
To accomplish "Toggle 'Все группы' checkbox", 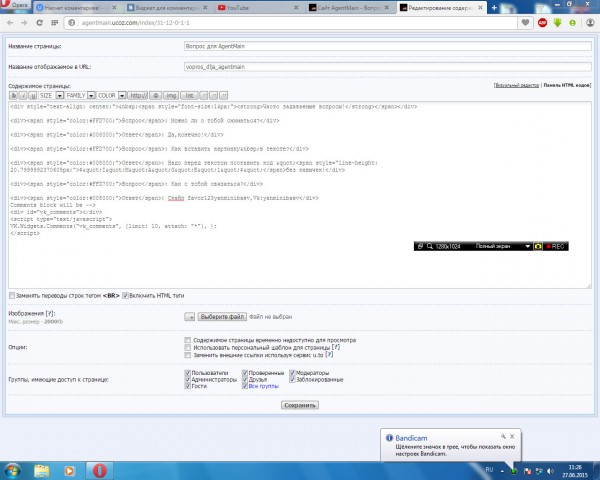I will [x=245, y=386].
